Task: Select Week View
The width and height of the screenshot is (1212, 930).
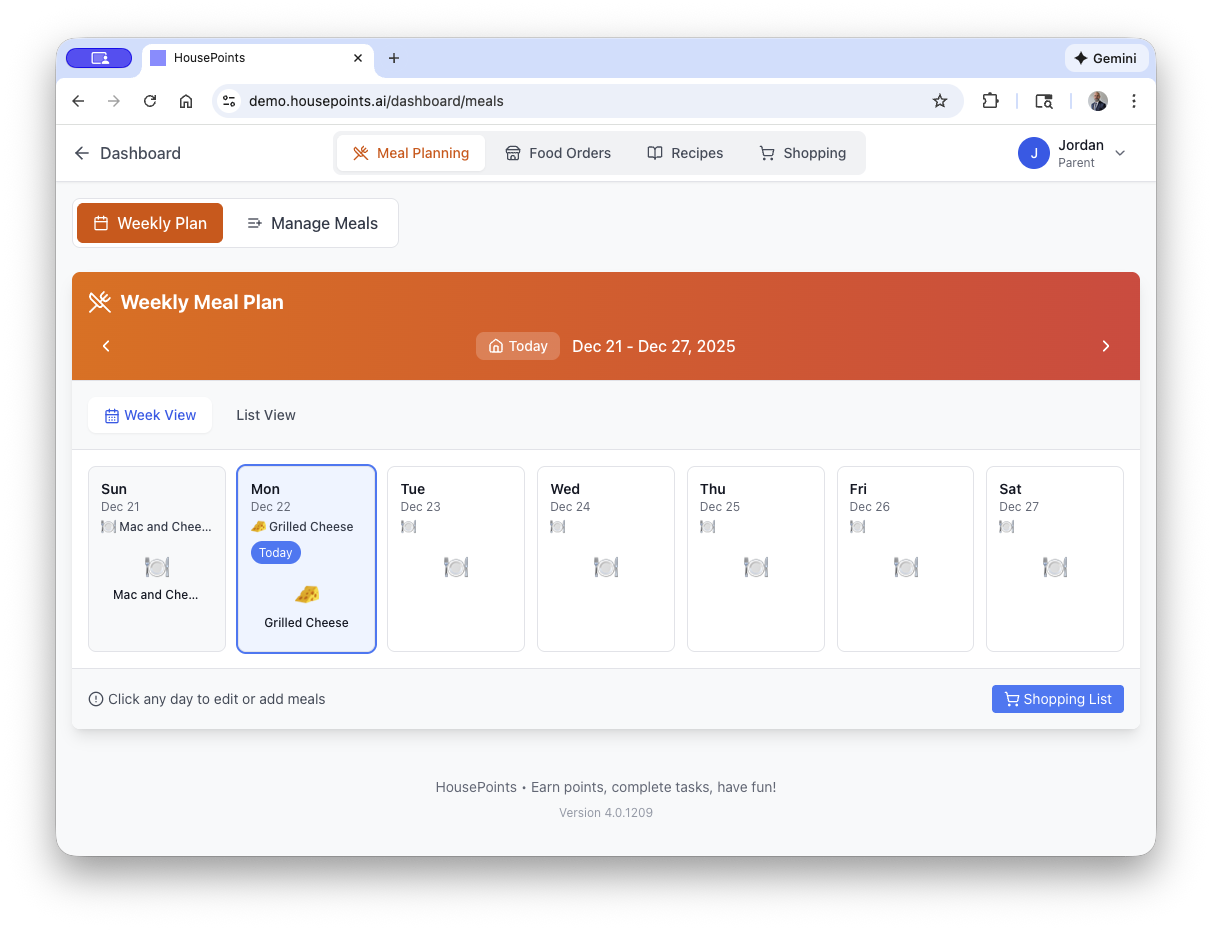Action: click(x=150, y=415)
